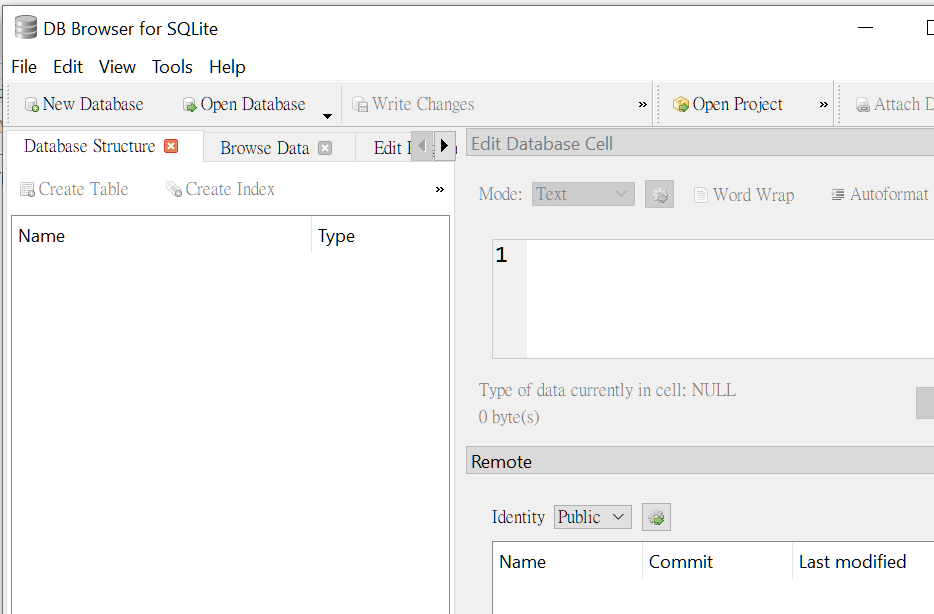
Task: Click the Write Changes toolbar icon
Action: pos(360,104)
